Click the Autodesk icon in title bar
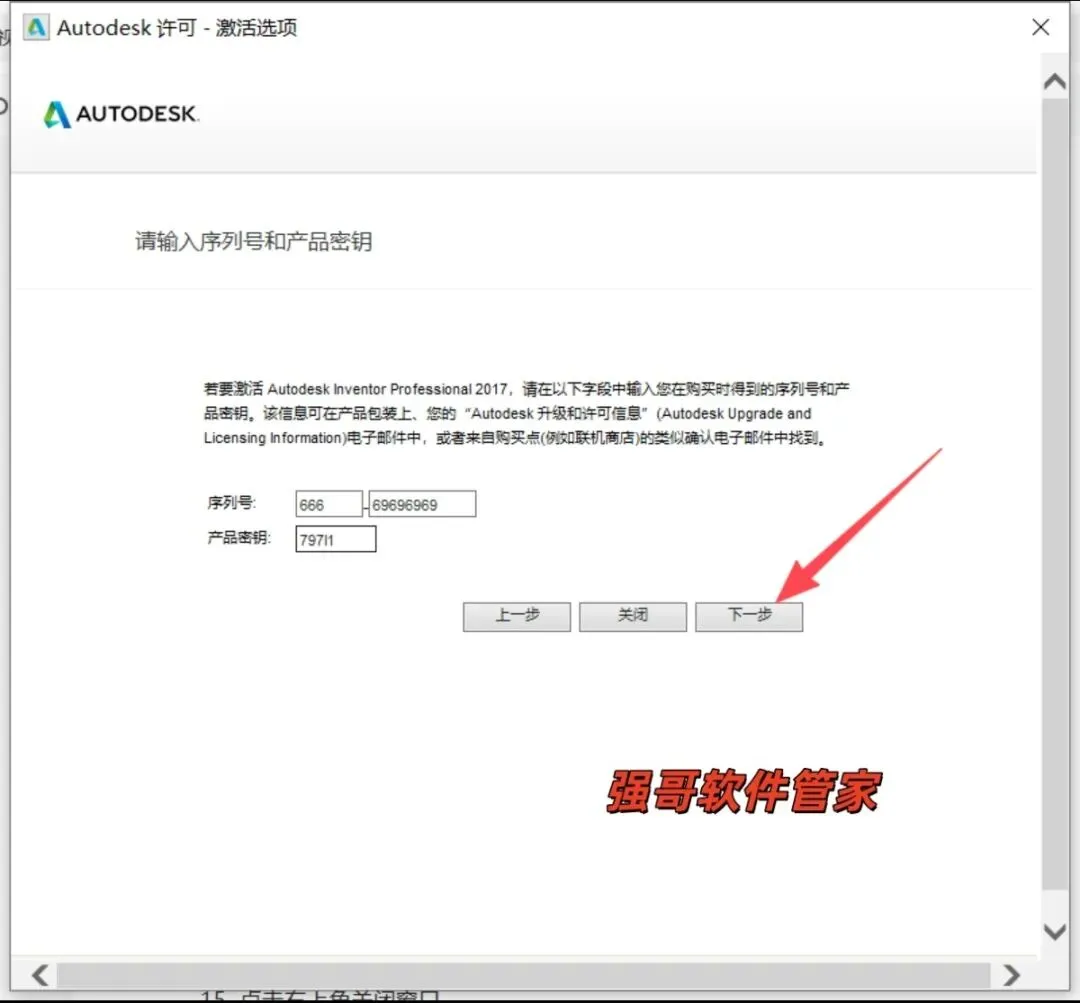1080x1003 pixels. click(x=36, y=28)
